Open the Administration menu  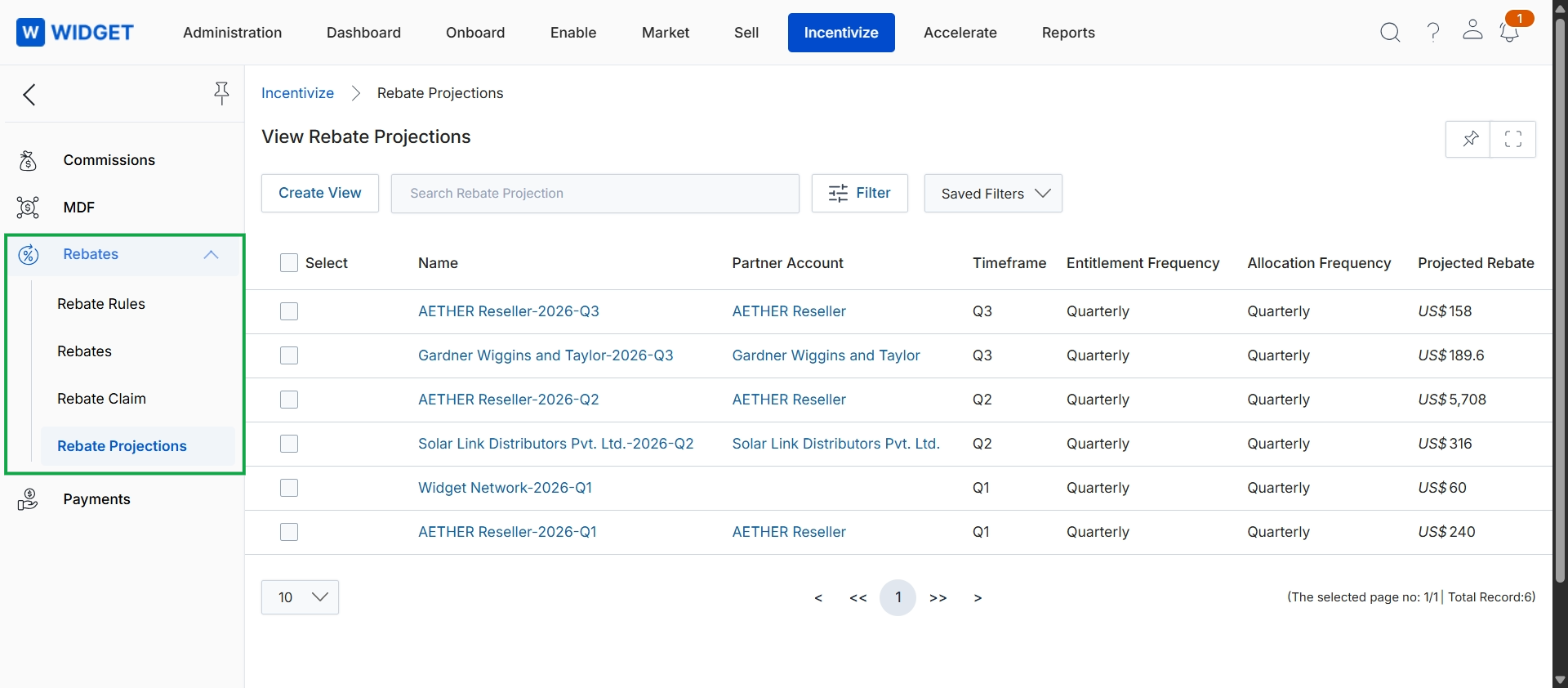click(233, 33)
